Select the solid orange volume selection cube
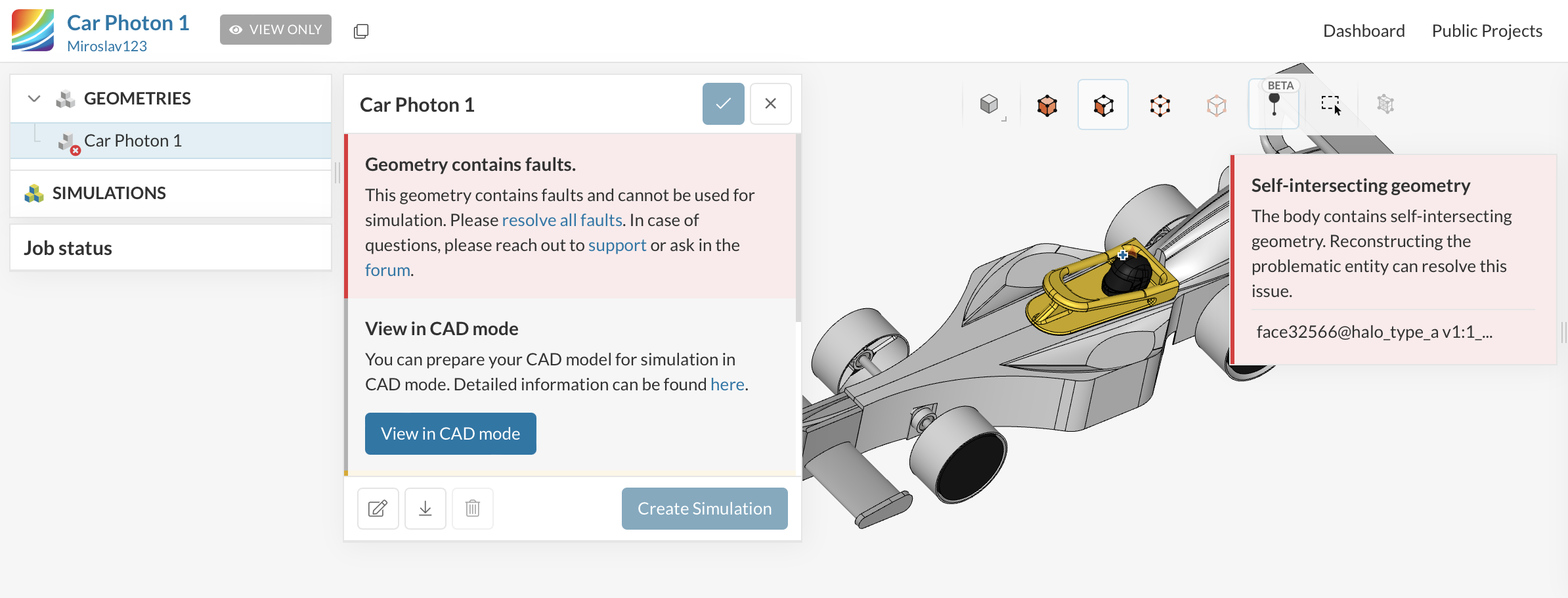Viewport: 1568px width, 598px height. [1047, 105]
